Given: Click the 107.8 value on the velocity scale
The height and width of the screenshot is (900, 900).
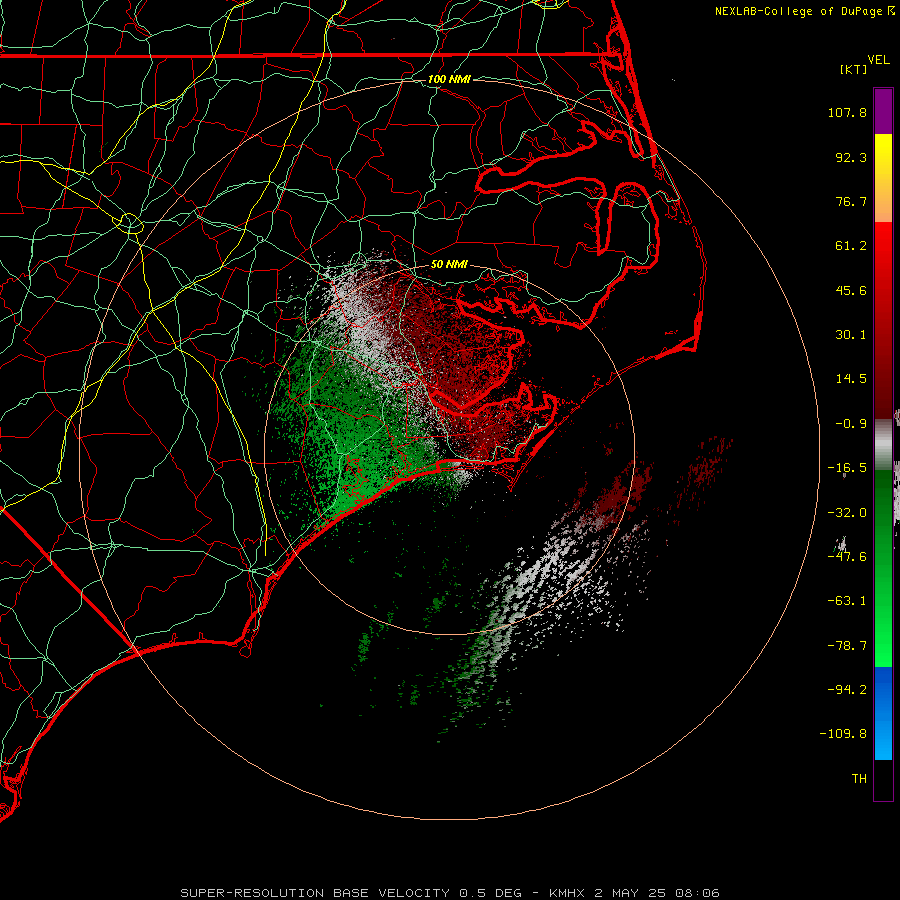Looking at the screenshot, I should [847, 112].
